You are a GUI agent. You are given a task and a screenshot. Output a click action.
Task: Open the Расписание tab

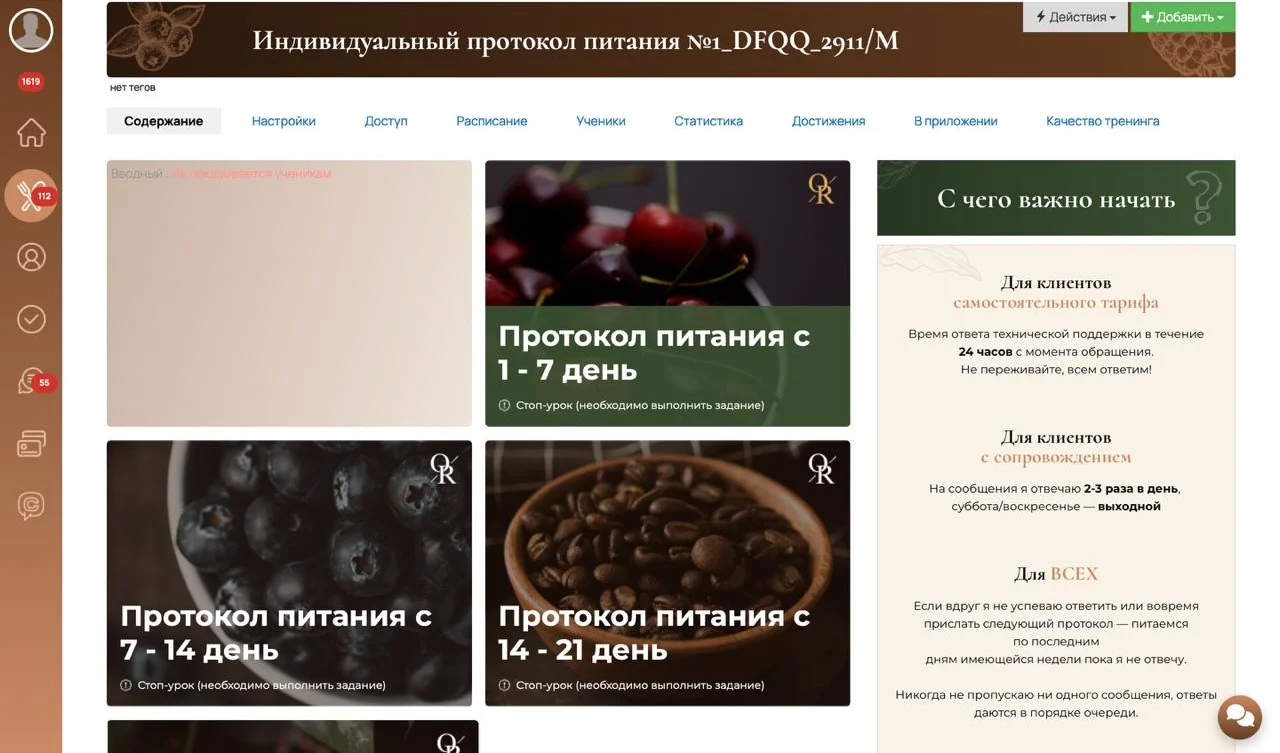pyautogui.click(x=491, y=120)
